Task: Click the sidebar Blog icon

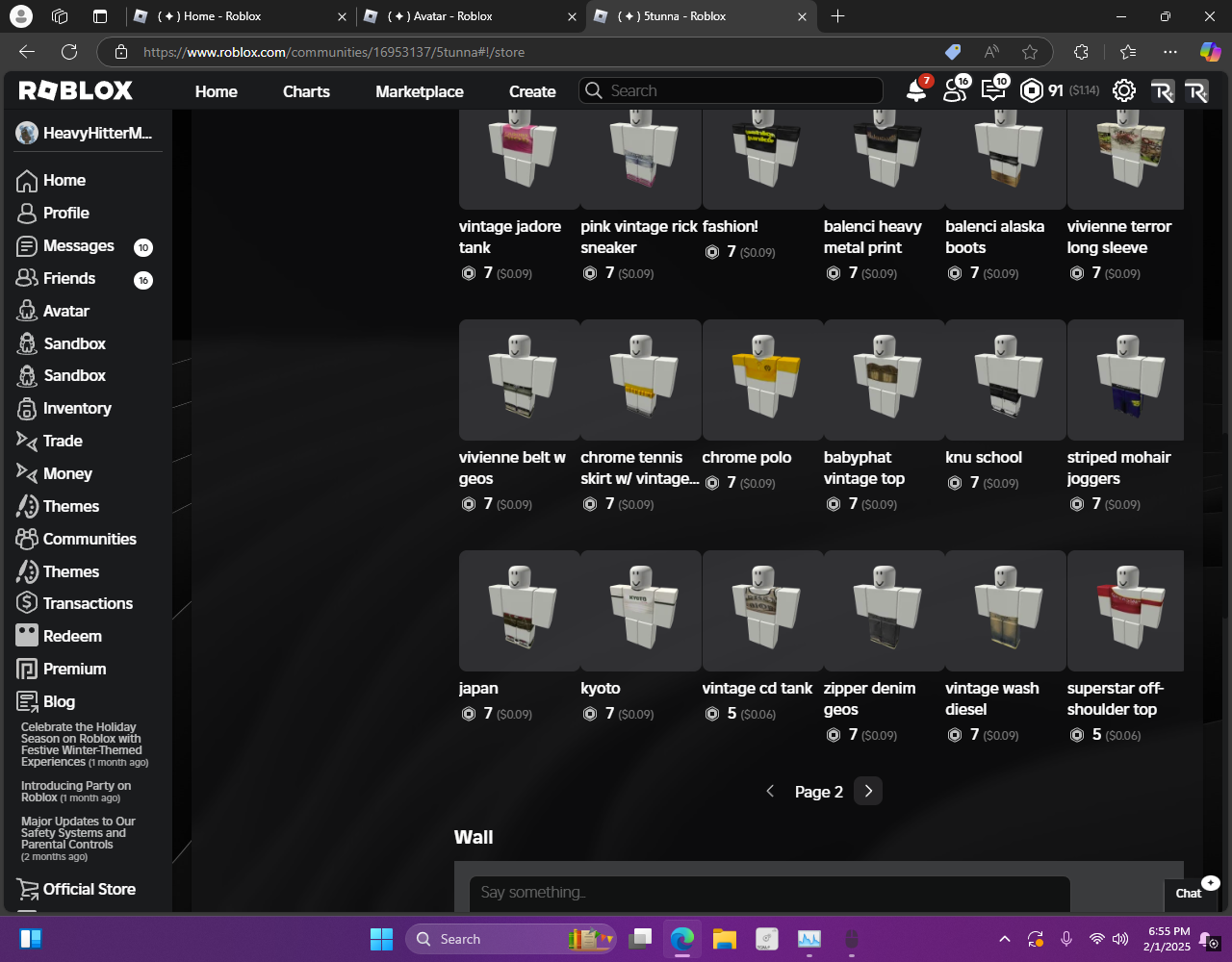Action: point(27,702)
